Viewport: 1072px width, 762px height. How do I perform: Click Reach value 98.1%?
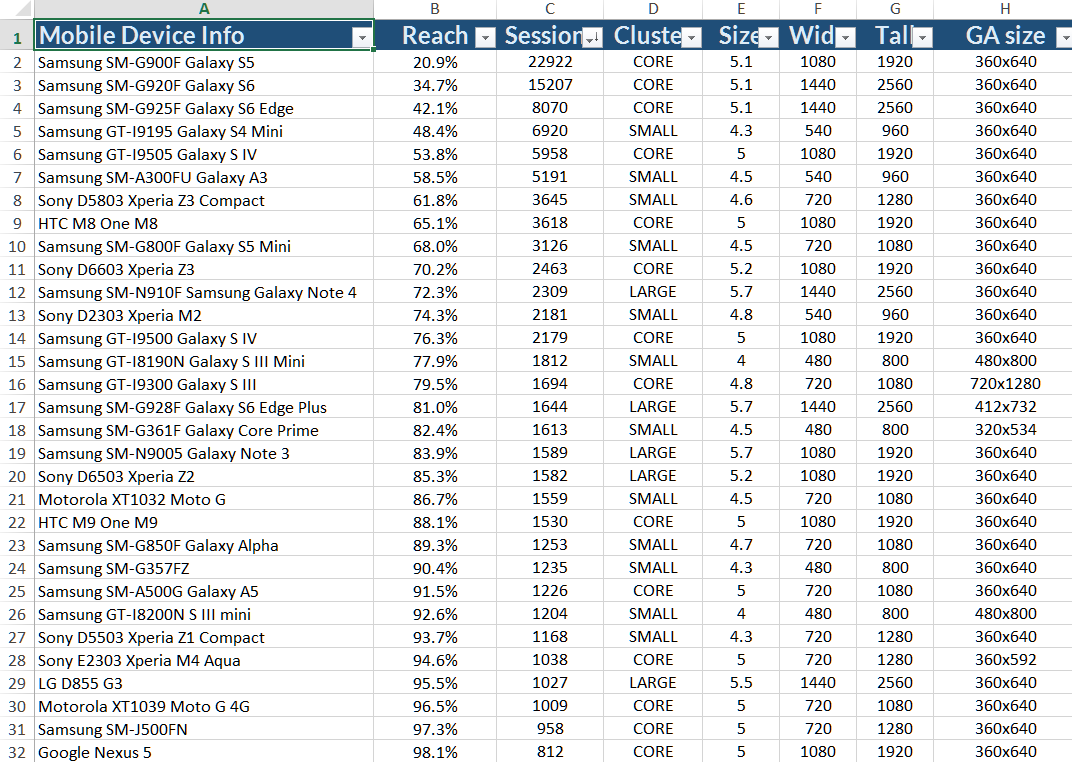pyautogui.click(x=435, y=752)
